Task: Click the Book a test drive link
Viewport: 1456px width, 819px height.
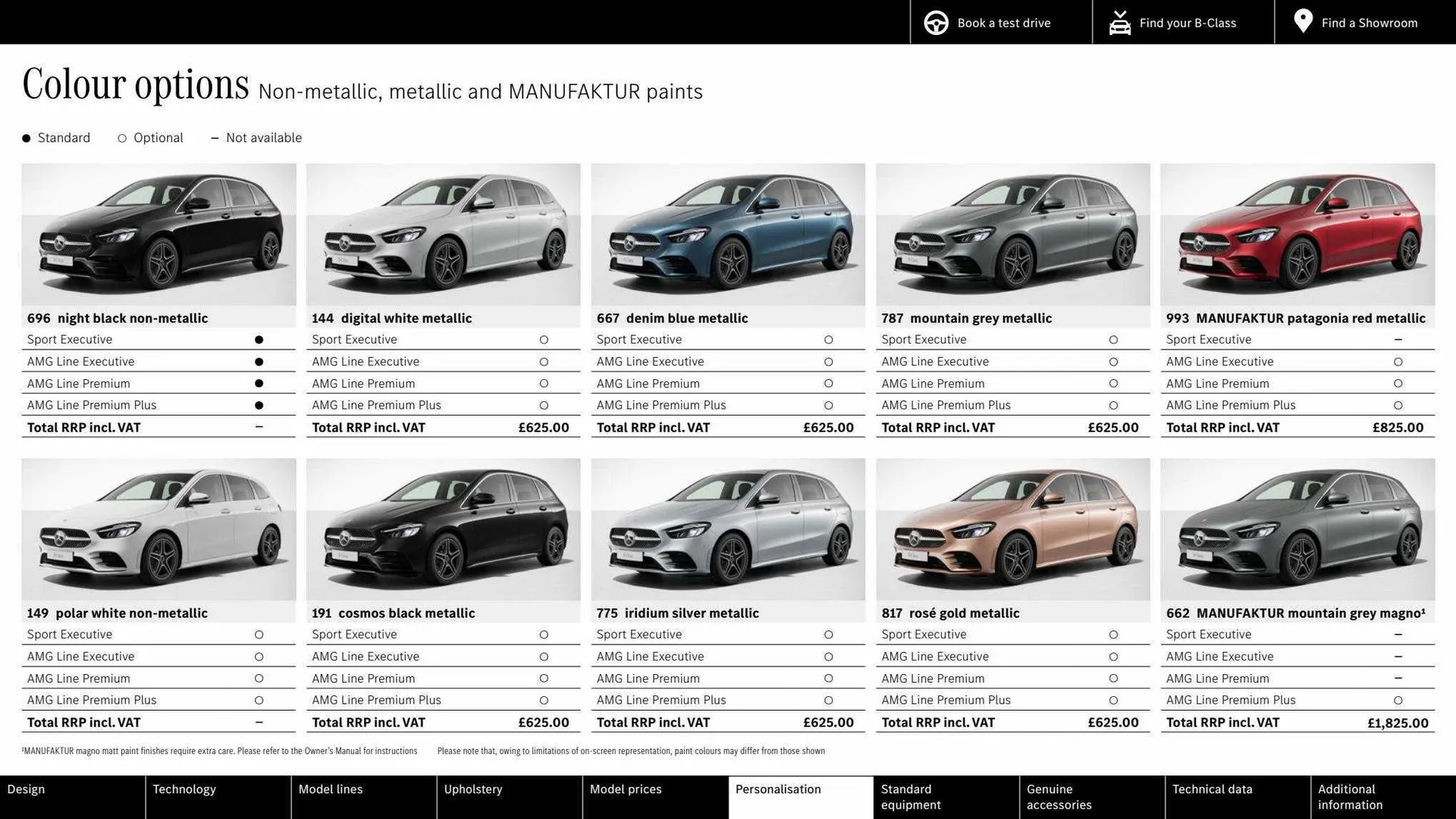Action: pyautogui.click(x=1003, y=22)
